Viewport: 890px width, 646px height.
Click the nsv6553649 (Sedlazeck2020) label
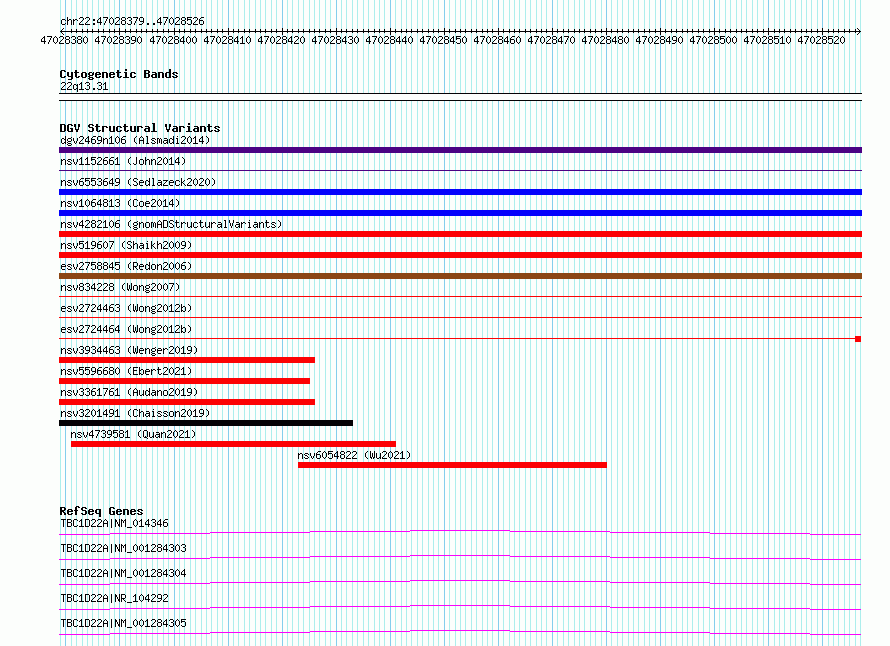point(138,182)
